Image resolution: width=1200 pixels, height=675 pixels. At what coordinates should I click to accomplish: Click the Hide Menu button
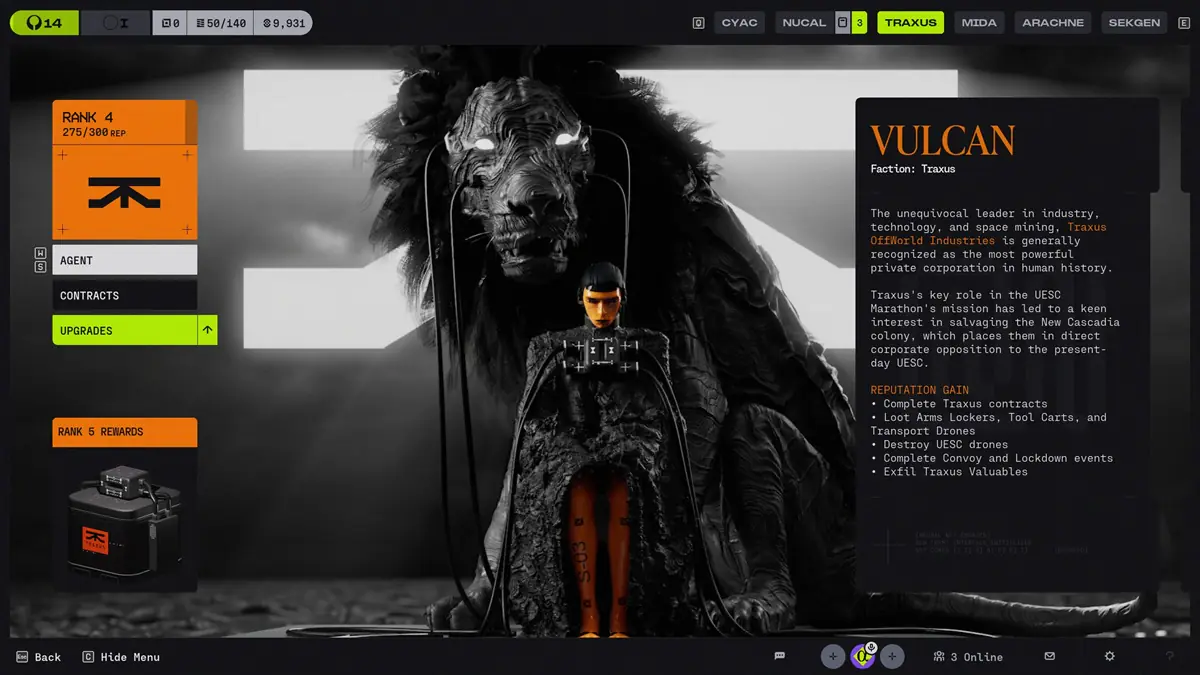[x=121, y=657]
